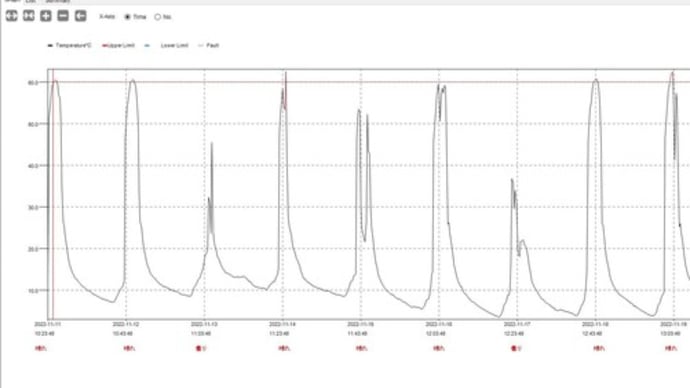Click the 12:43:48 time label
Viewport: 690px width, 388px height.
point(592,334)
